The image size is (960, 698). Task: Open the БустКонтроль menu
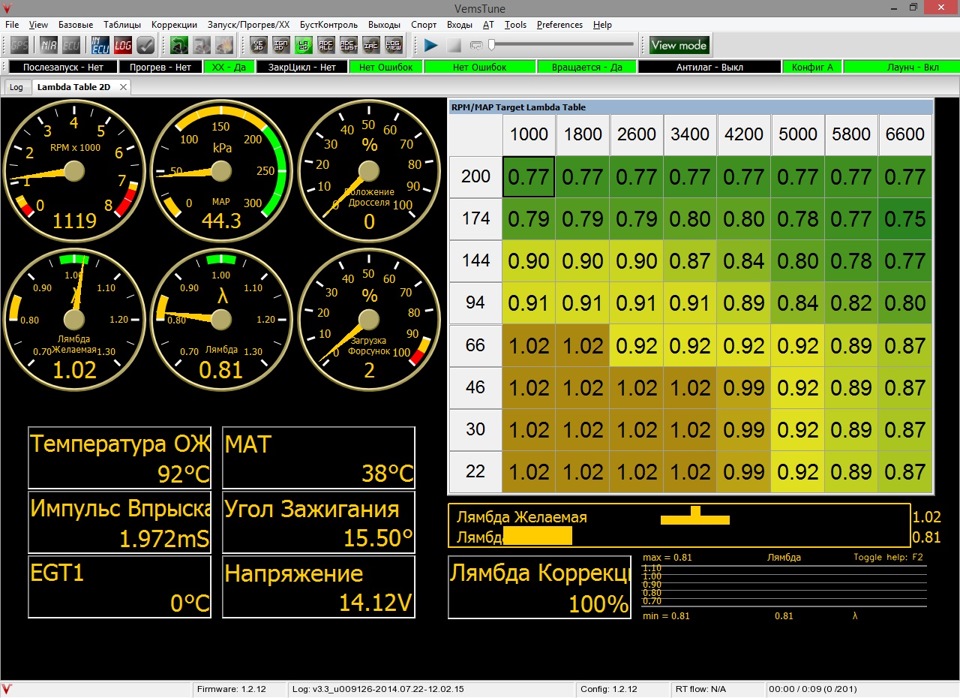pyautogui.click(x=328, y=24)
